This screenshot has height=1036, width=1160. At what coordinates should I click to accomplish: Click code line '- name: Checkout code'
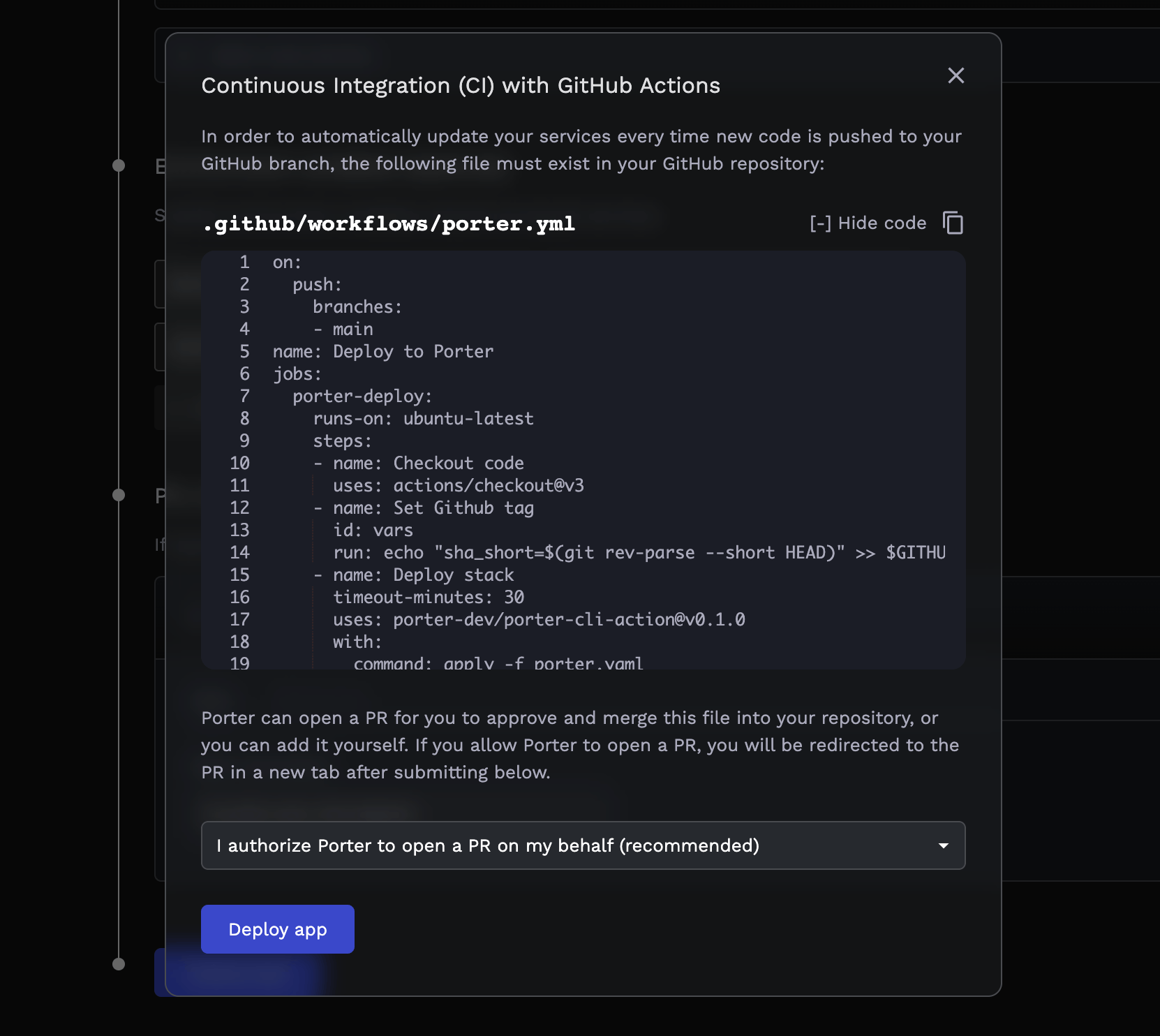pyautogui.click(x=418, y=464)
